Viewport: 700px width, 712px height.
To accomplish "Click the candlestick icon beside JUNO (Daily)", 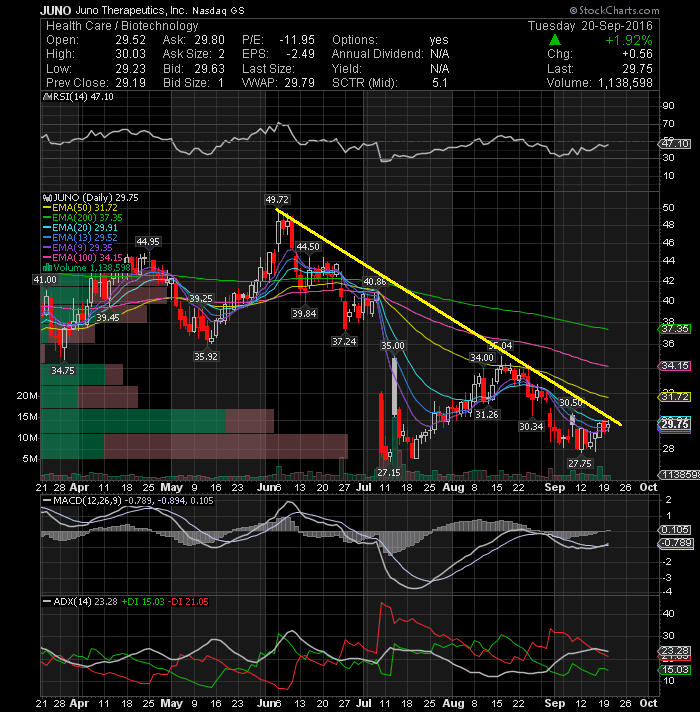I will point(46,198).
